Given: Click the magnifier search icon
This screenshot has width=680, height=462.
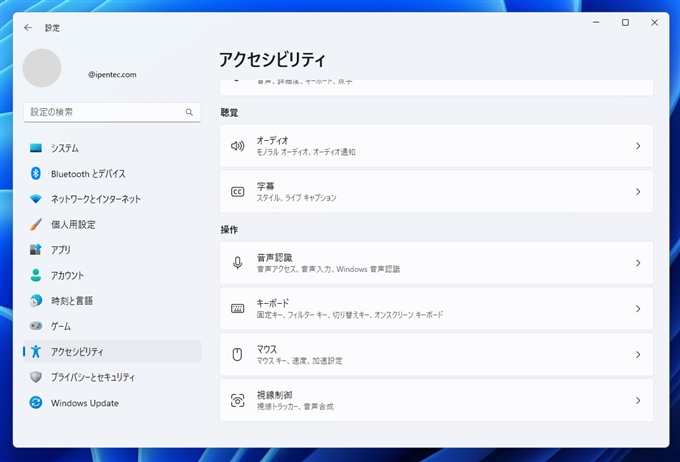Looking at the screenshot, I should tap(189, 112).
